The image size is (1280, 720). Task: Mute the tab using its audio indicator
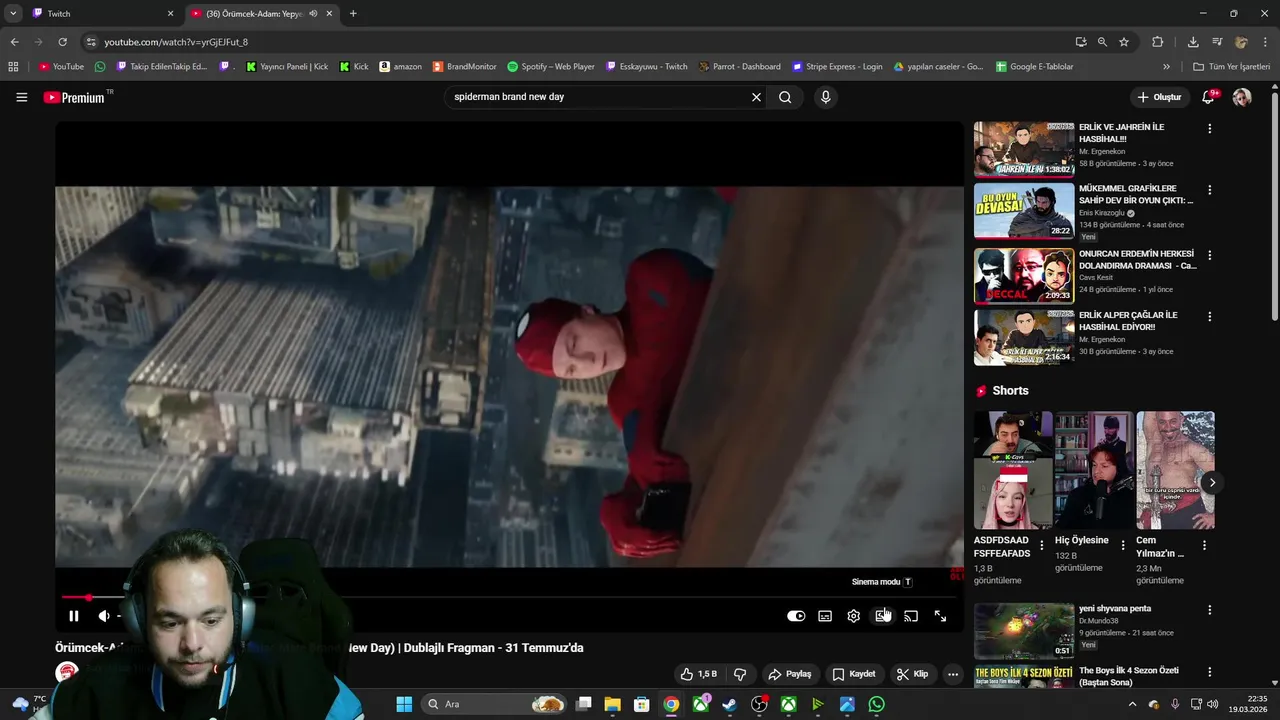click(313, 14)
